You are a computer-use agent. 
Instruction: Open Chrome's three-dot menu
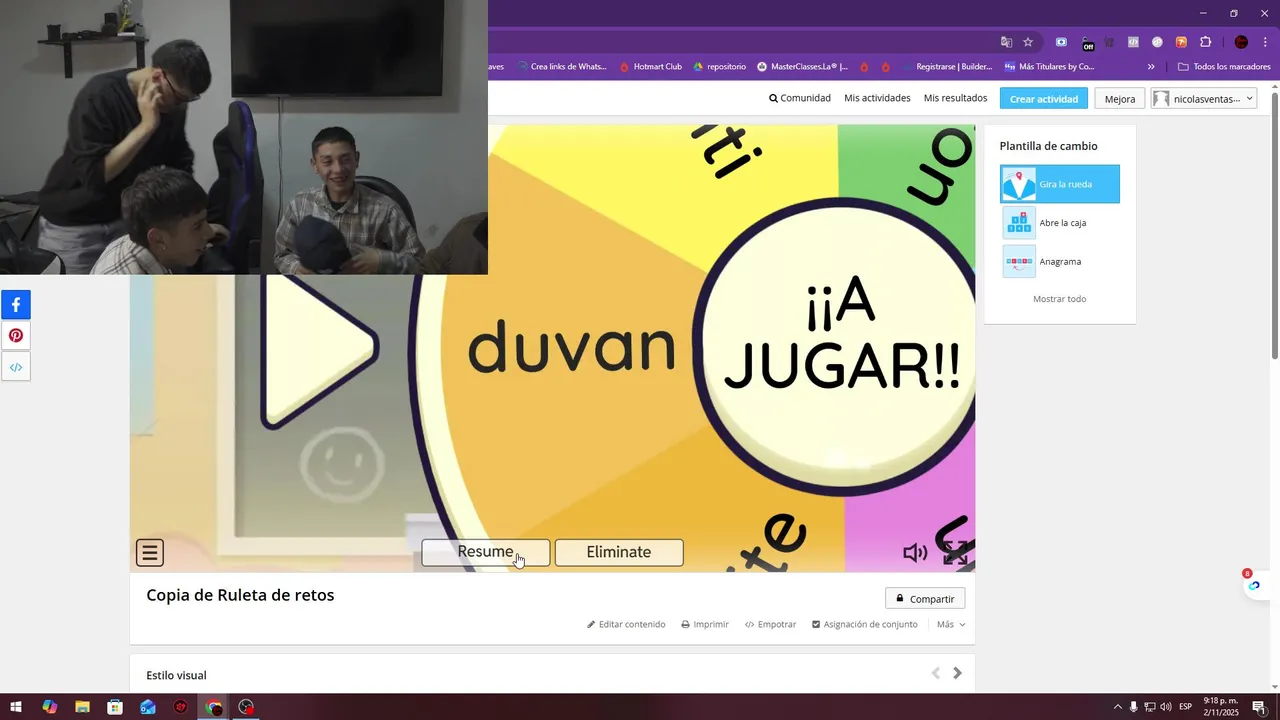[1265, 42]
